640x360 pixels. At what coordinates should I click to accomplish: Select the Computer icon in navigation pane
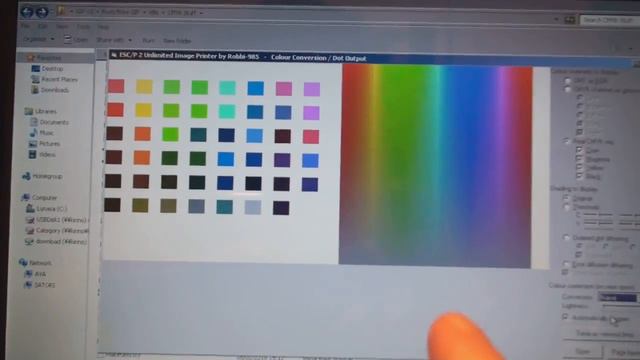tap(26, 198)
